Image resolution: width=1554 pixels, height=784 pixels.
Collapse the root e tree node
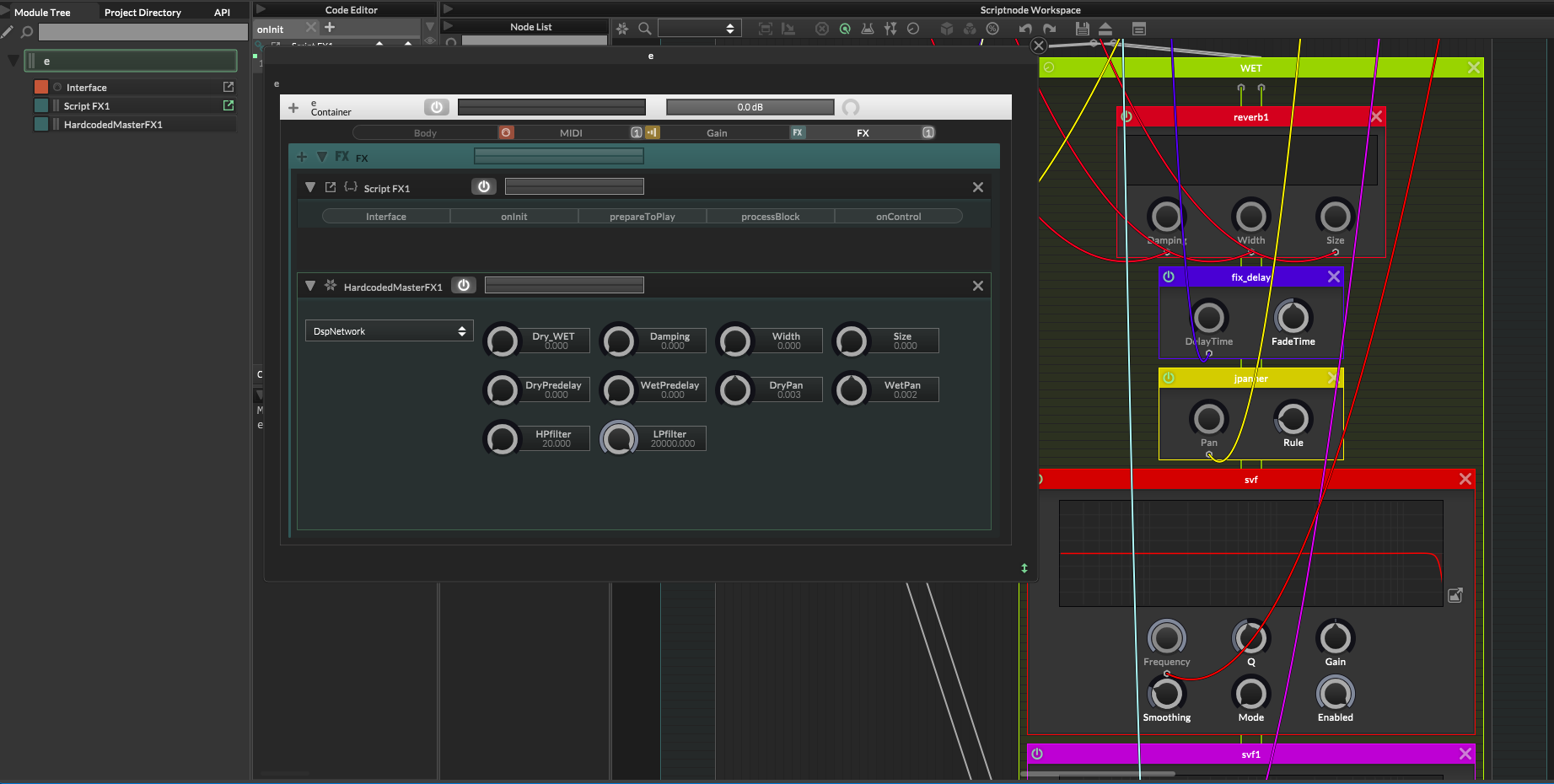pos(13,61)
